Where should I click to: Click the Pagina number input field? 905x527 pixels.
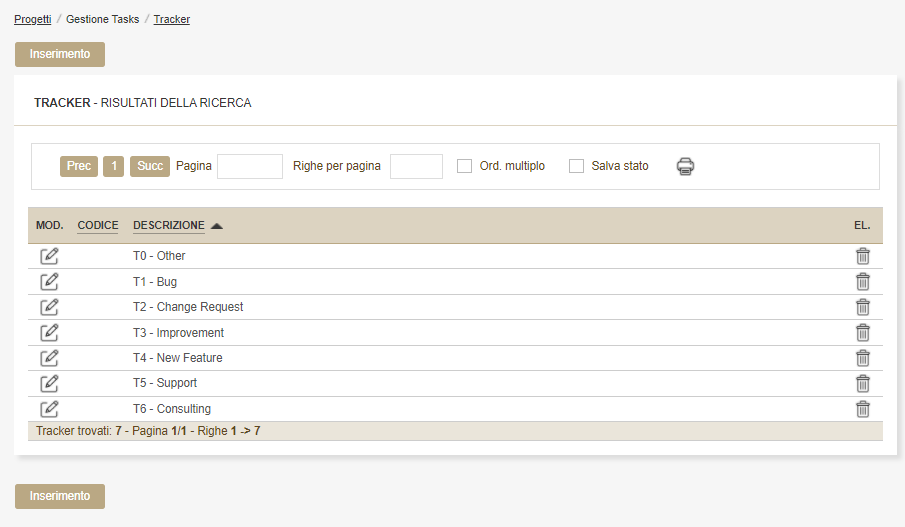coord(250,166)
